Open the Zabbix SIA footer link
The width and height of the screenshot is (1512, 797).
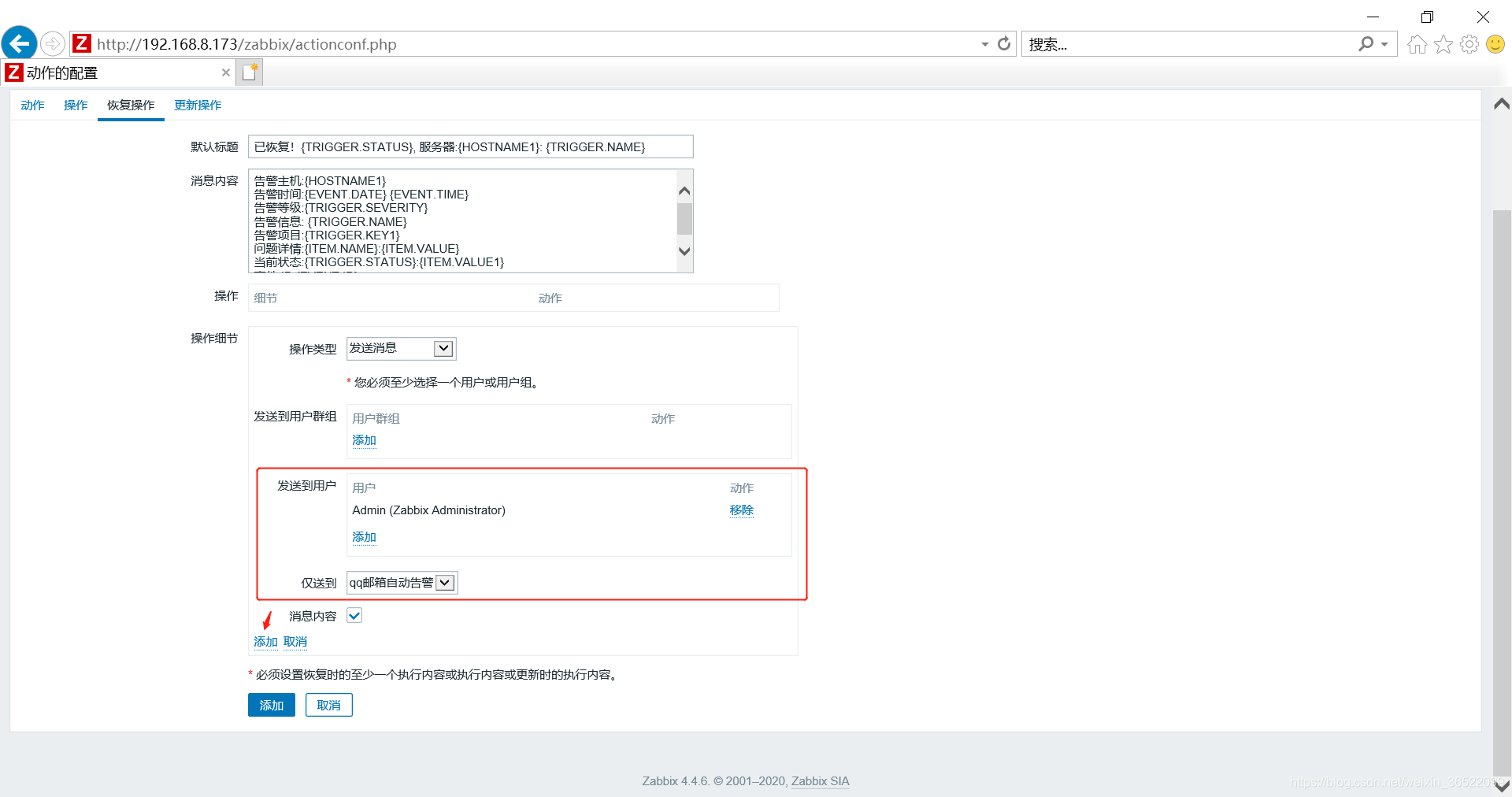[x=820, y=781]
